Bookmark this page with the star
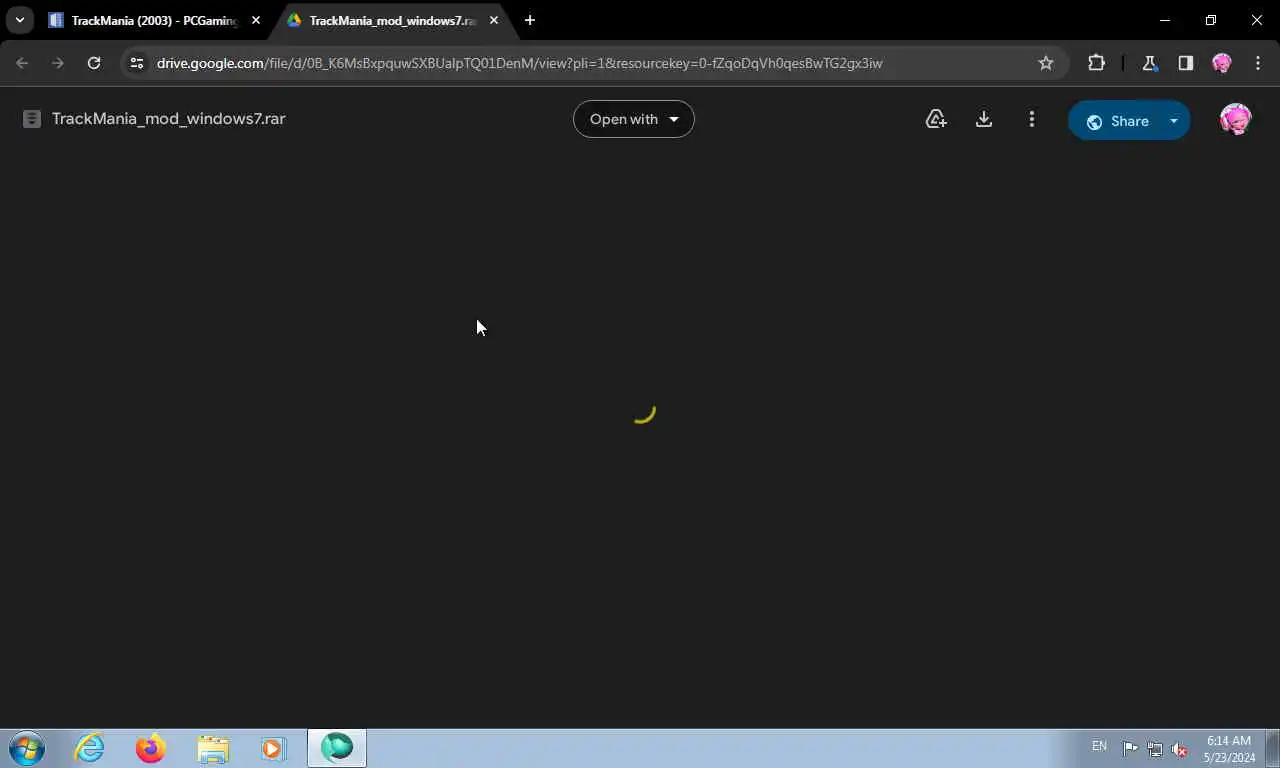The width and height of the screenshot is (1280, 768). tap(1046, 63)
